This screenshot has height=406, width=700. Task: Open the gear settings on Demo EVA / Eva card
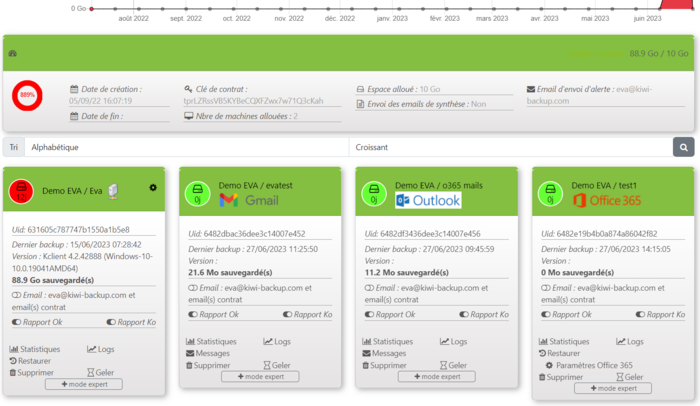click(x=153, y=187)
